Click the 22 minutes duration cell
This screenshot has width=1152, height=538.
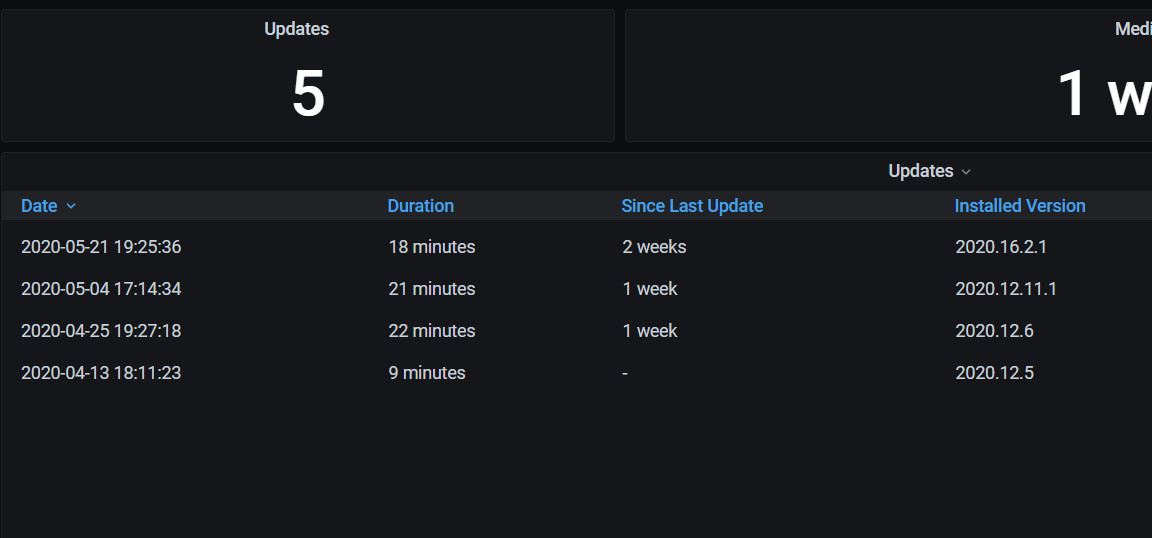point(432,331)
